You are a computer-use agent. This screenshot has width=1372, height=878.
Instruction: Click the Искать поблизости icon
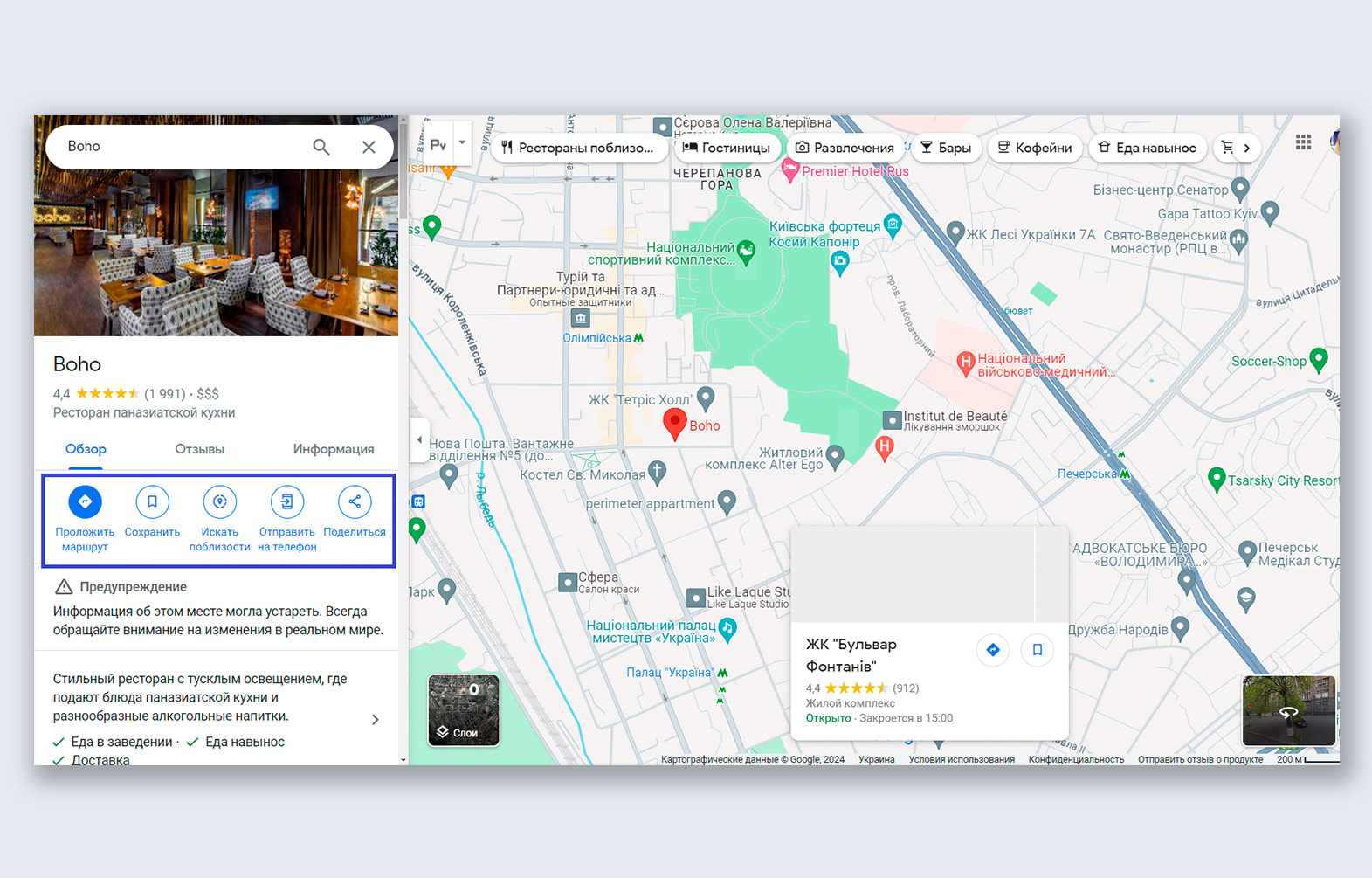(x=220, y=501)
